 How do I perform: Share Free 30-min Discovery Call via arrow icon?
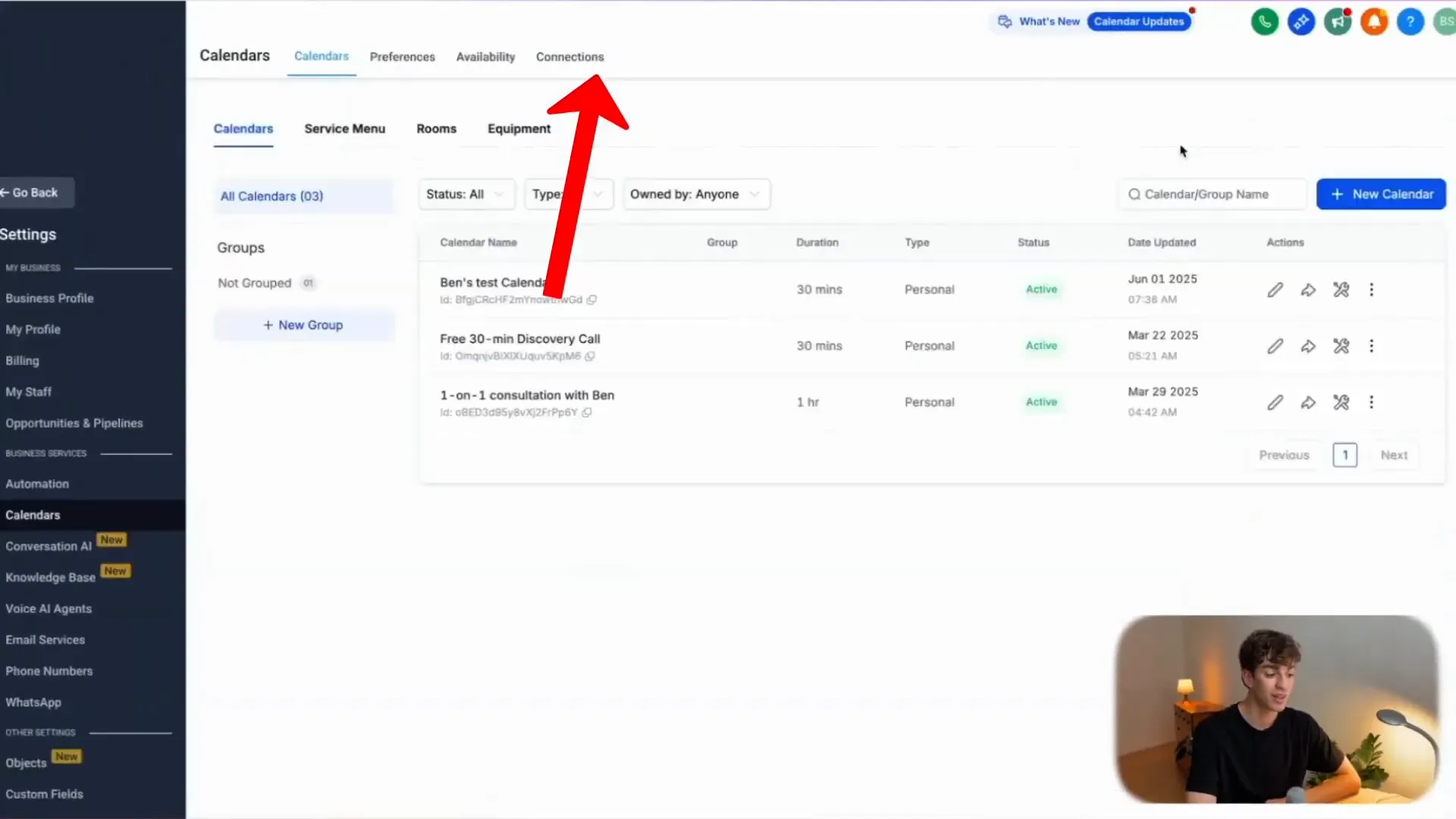(x=1308, y=346)
